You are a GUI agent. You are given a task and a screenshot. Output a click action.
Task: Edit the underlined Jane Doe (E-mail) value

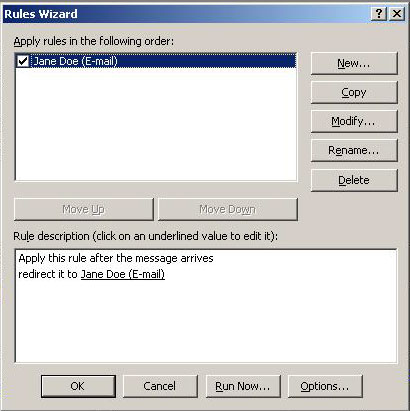pos(123,274)
